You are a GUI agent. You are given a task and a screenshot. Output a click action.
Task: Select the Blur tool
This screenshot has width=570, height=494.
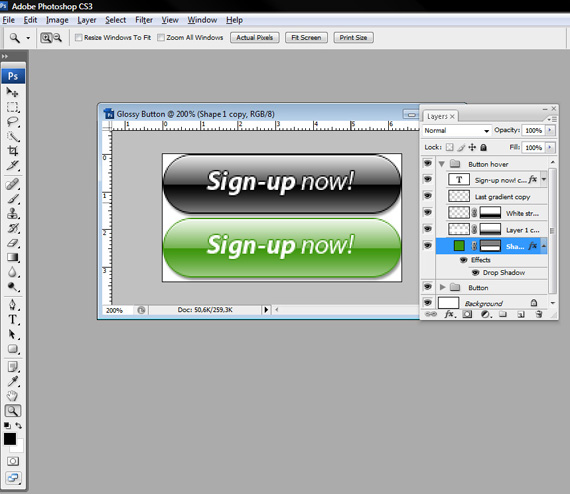(12, 272)
